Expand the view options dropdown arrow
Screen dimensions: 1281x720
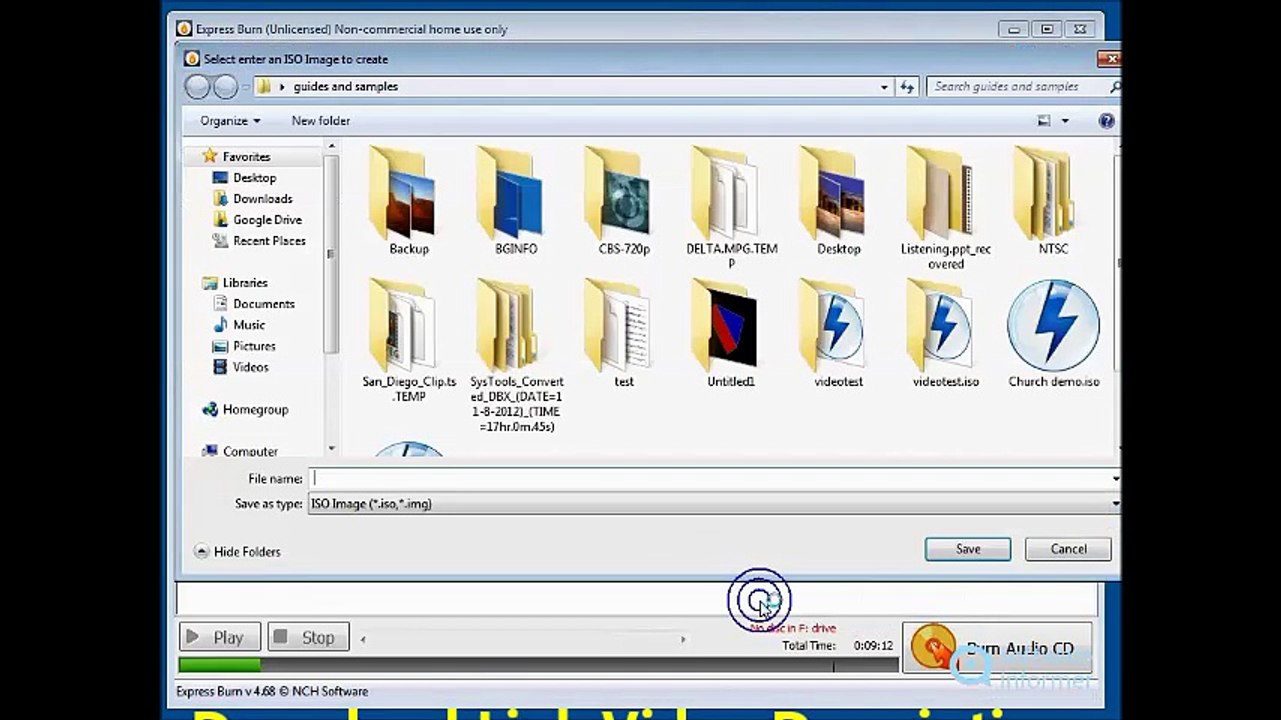tap(1065, 121)
